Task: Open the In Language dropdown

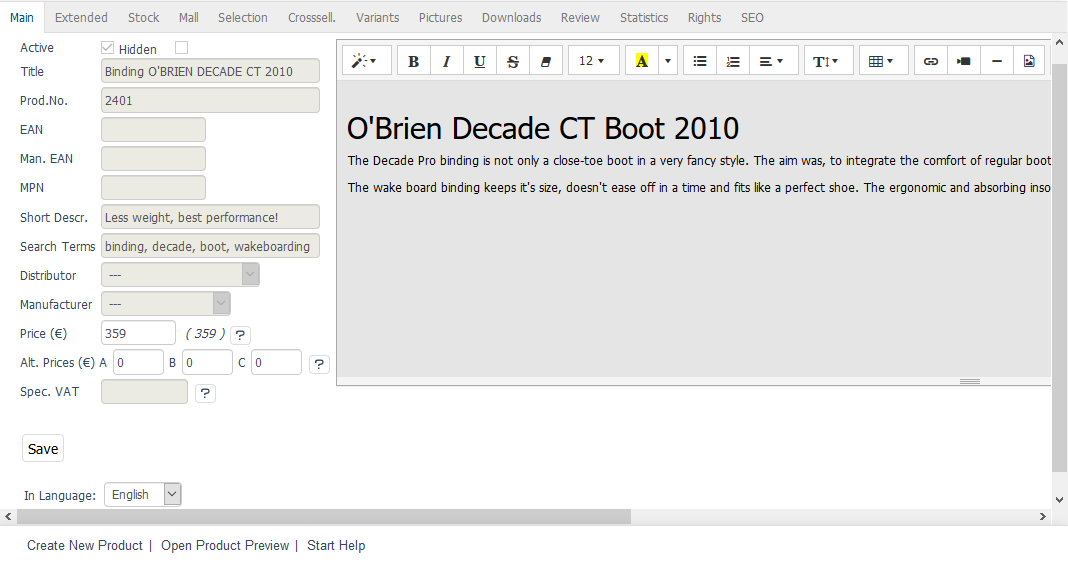Action: (142, 495)
